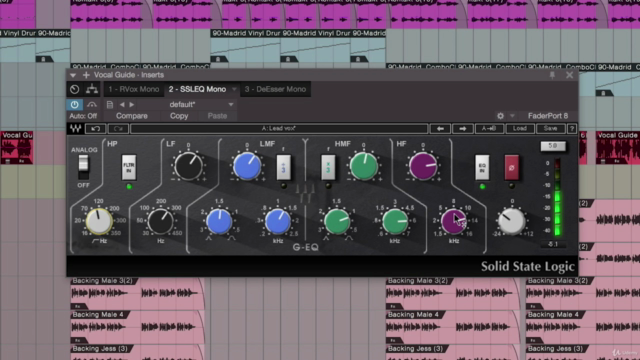Screen dimensions: 640x360
Task: Click the Copy button
Action: coord(179,116)
